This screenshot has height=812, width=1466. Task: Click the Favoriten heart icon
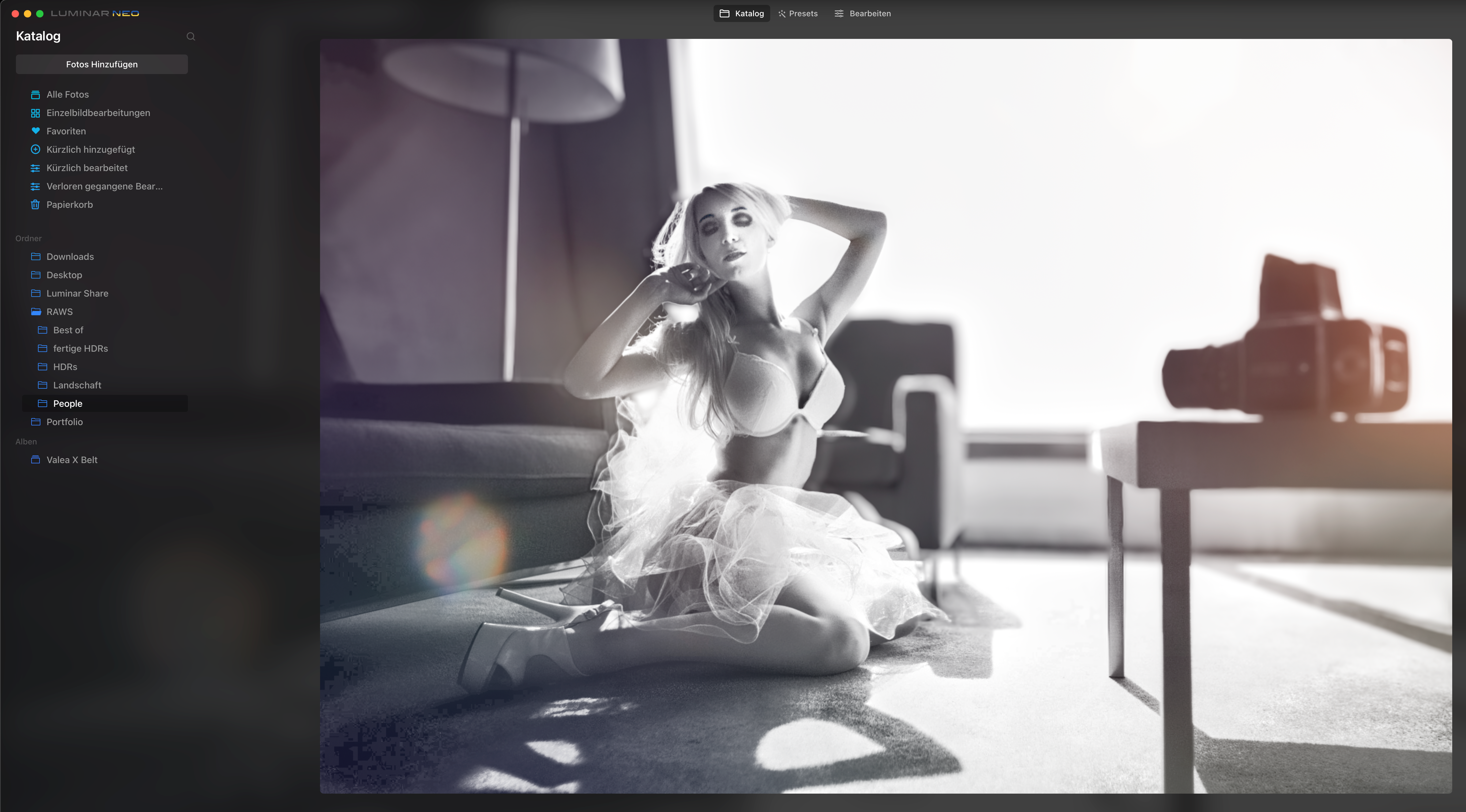(x=35, y=131)
